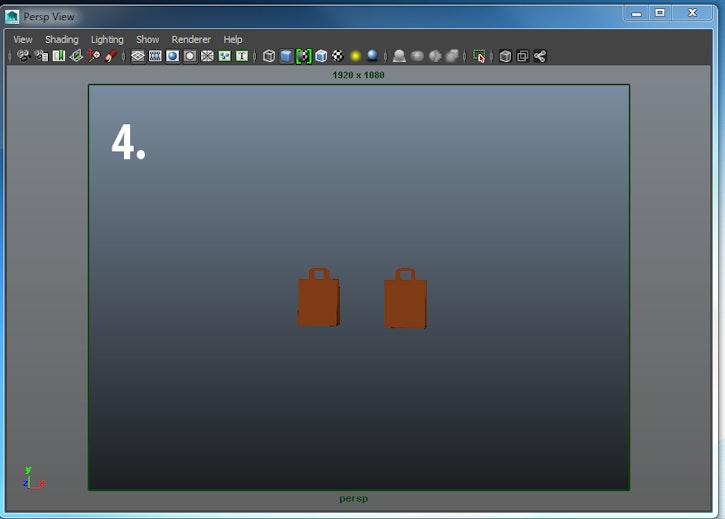The image size is (725, 519).
Task: Toggle the Film Gate overlay
Action: click(155, 56)
